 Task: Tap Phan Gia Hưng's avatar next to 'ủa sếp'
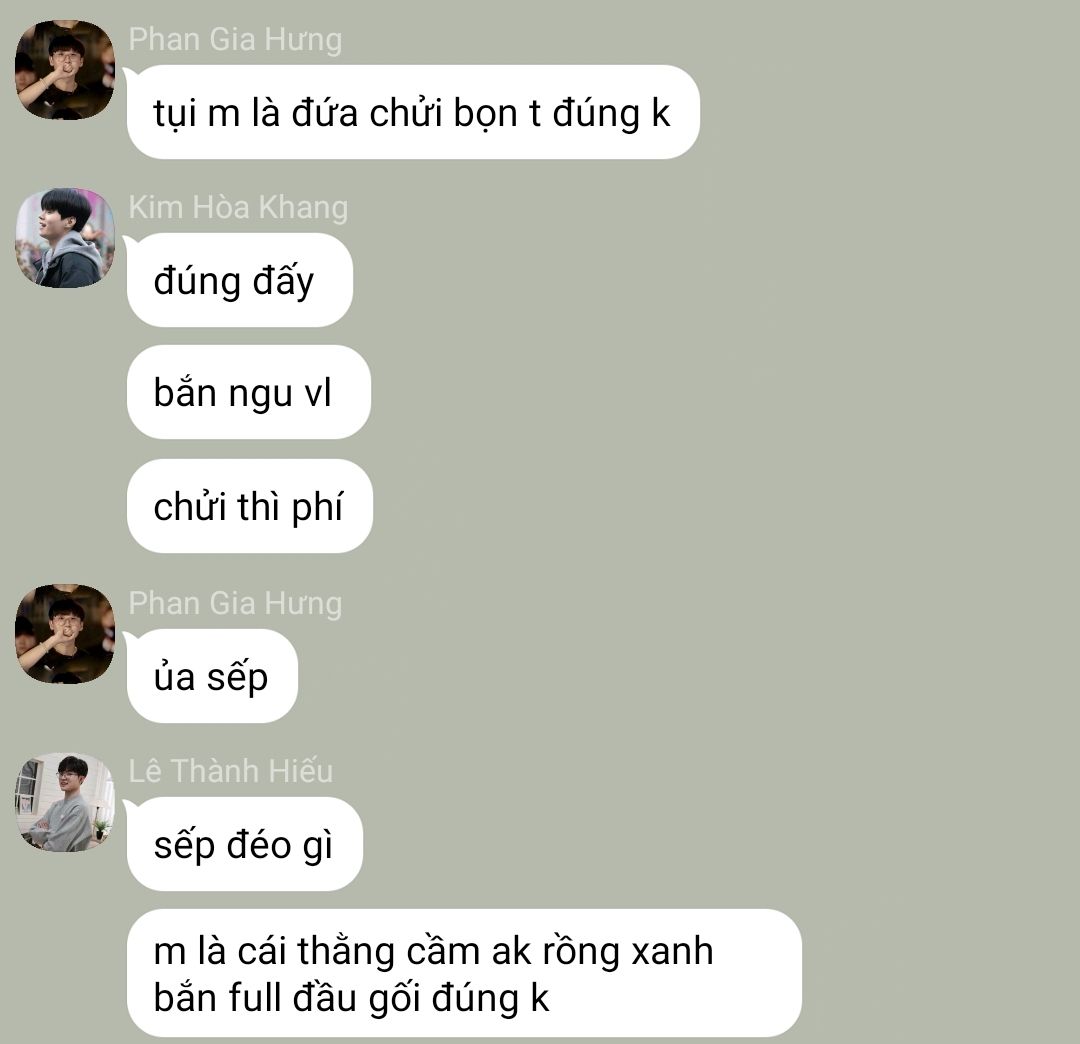coord(65,634)
